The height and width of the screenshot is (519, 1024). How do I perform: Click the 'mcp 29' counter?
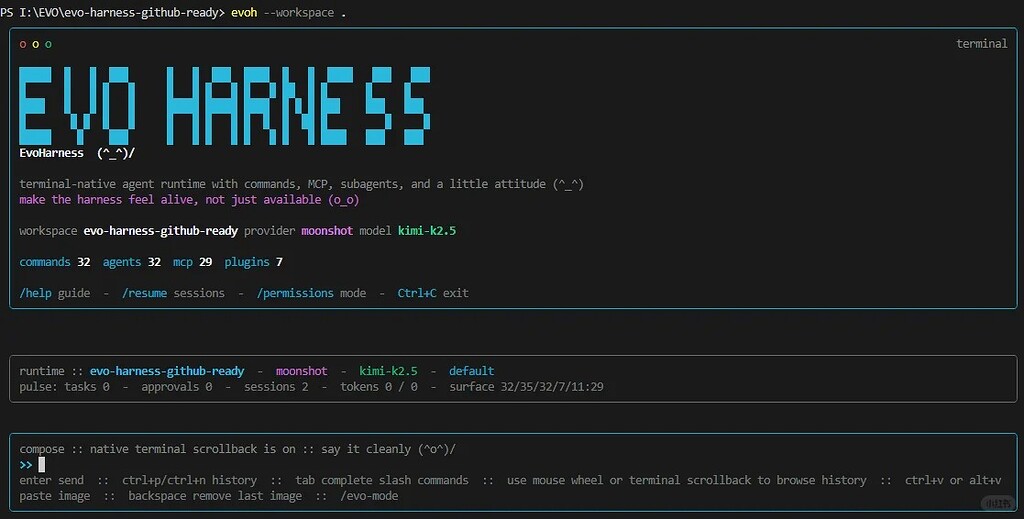click(x=193, y=262)
